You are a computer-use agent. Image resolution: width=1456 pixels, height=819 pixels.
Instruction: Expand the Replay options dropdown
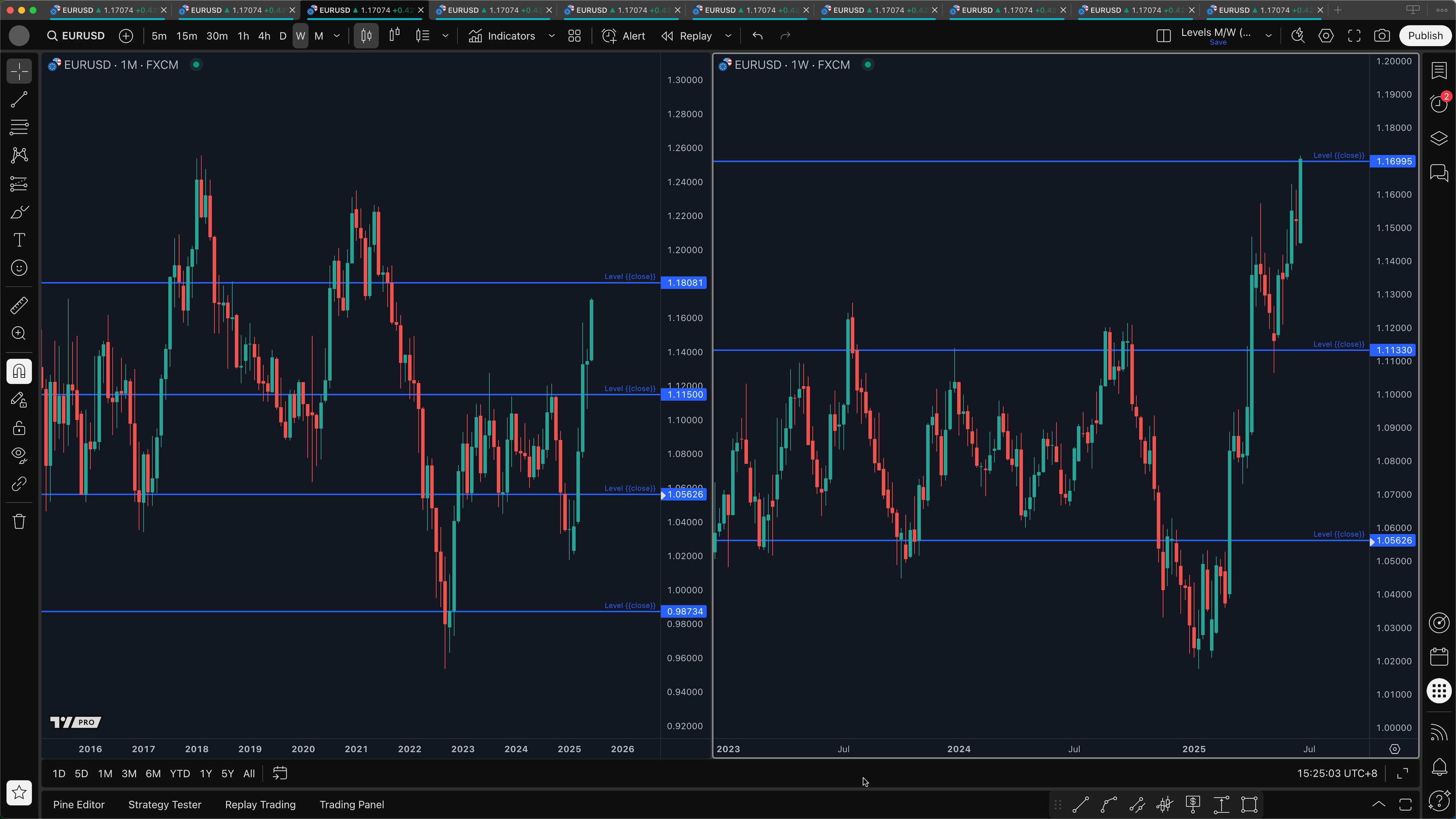728,36
